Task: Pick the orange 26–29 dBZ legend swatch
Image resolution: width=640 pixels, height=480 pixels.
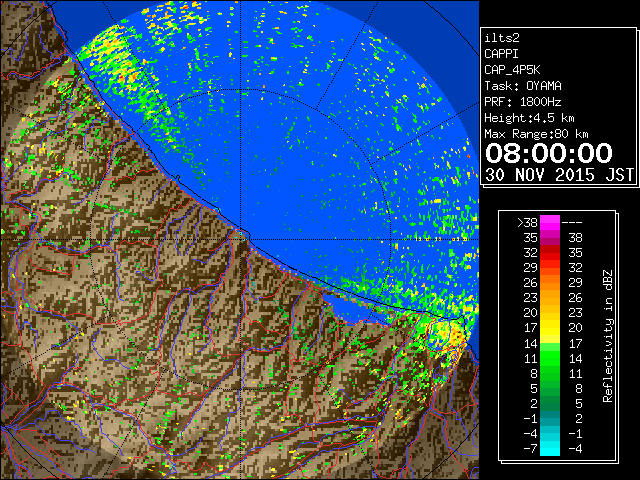Action: (550, 283)
